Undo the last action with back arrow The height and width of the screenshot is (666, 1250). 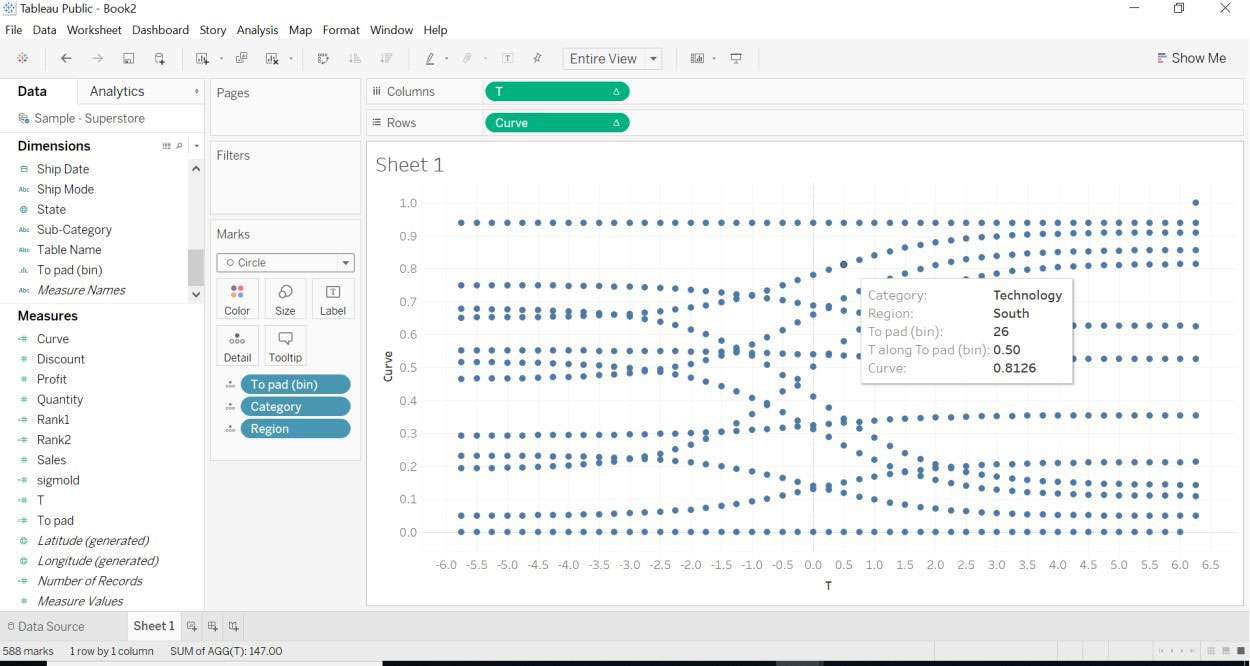click(66, 58)
